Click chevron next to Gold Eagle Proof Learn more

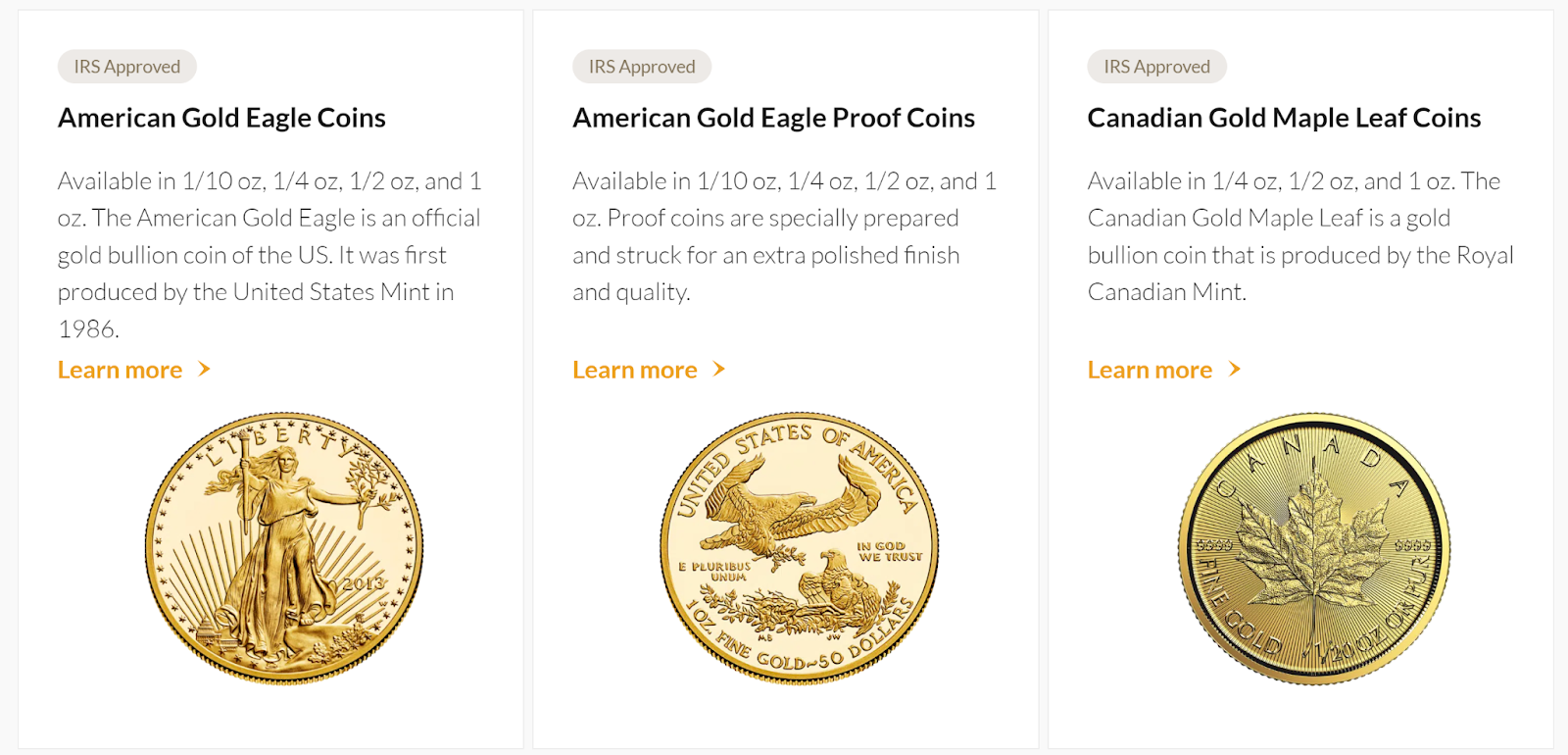pyautogui.click(x=719, y=370)
